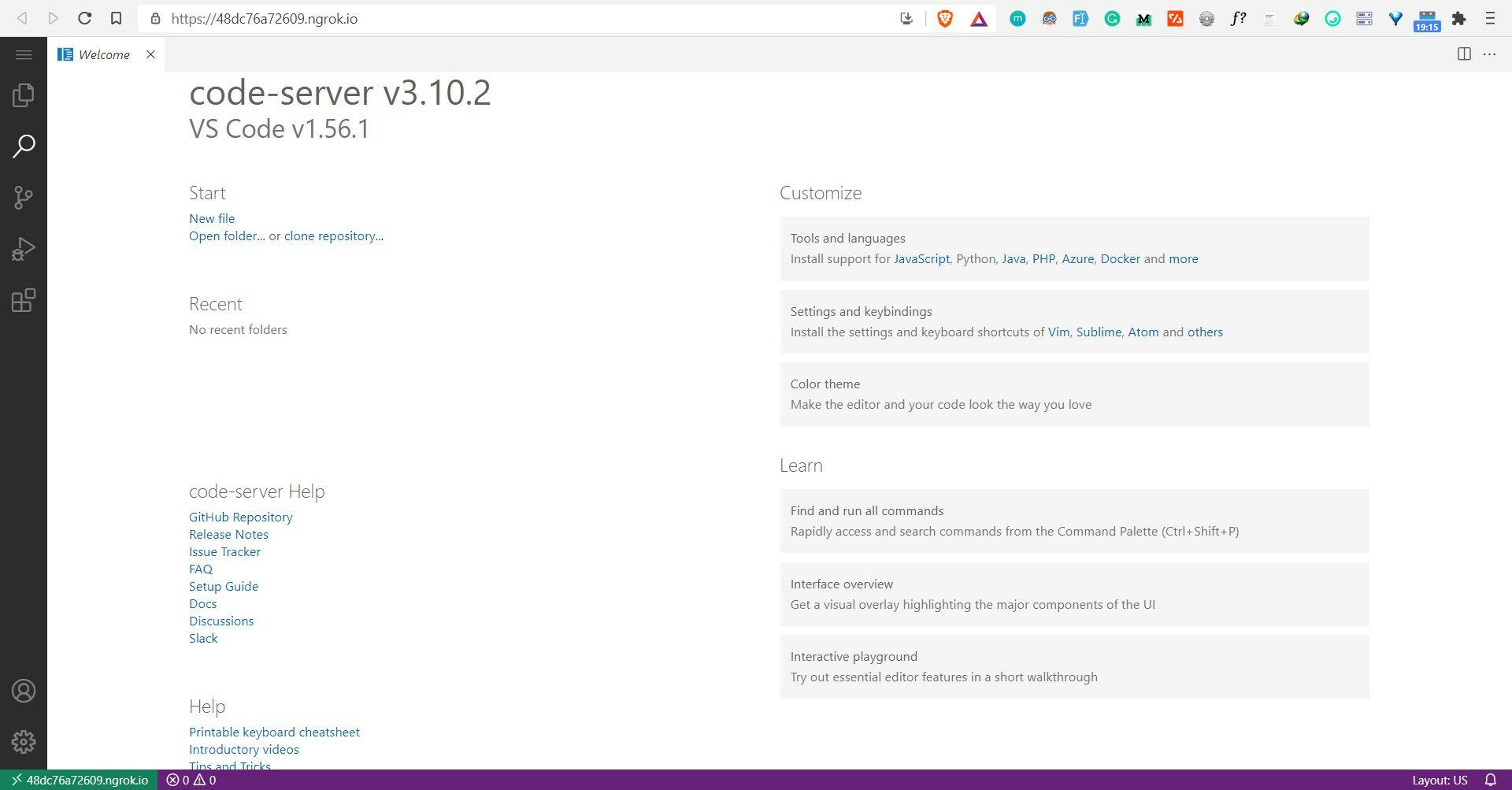Open the Extensions view
Screen dimensions: 1512x790
tap(24, 299)
